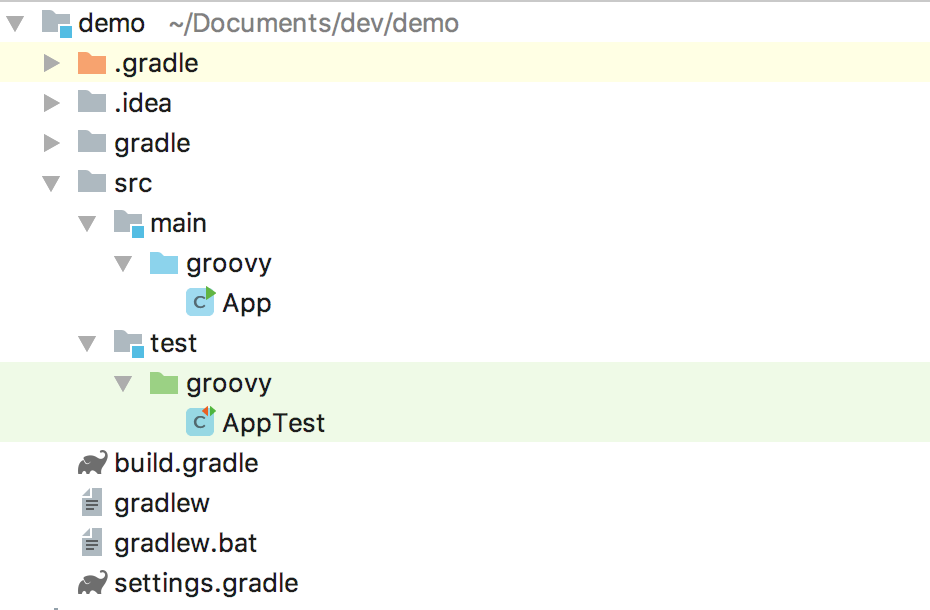Expand the .idea folder

pos(52,102)
